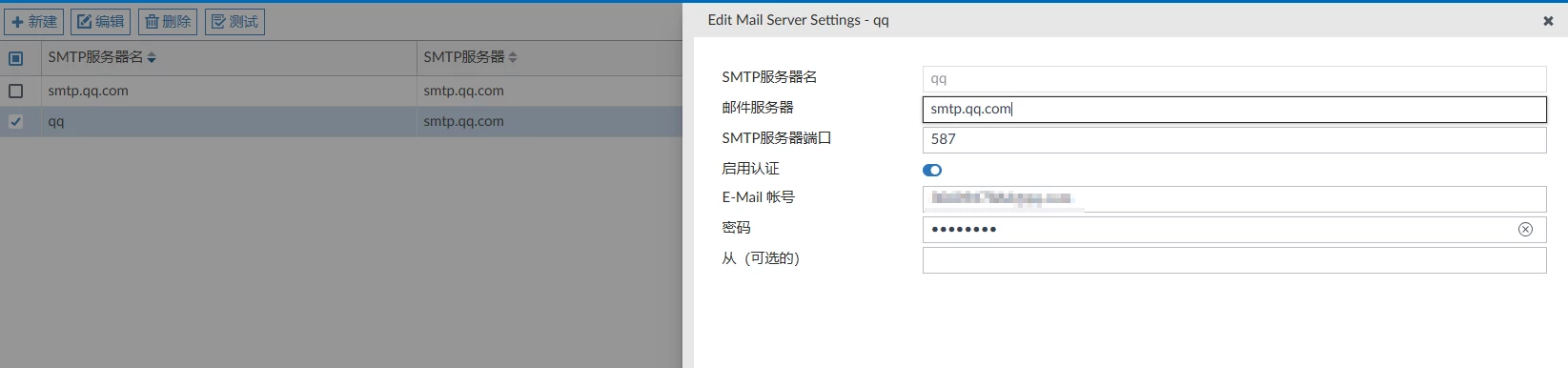
Task: Click the SMTP服务器名 column header
Action: coord(229,58)
